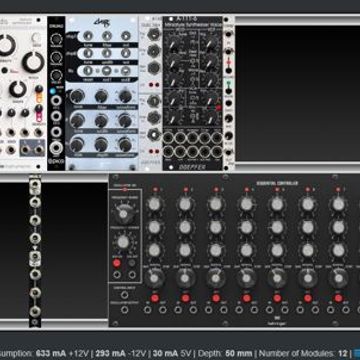Click the dark oscillator stop button beside the red one
This screenshot has height=360, width=360.
pyautogui.click(x=132, y=263)
